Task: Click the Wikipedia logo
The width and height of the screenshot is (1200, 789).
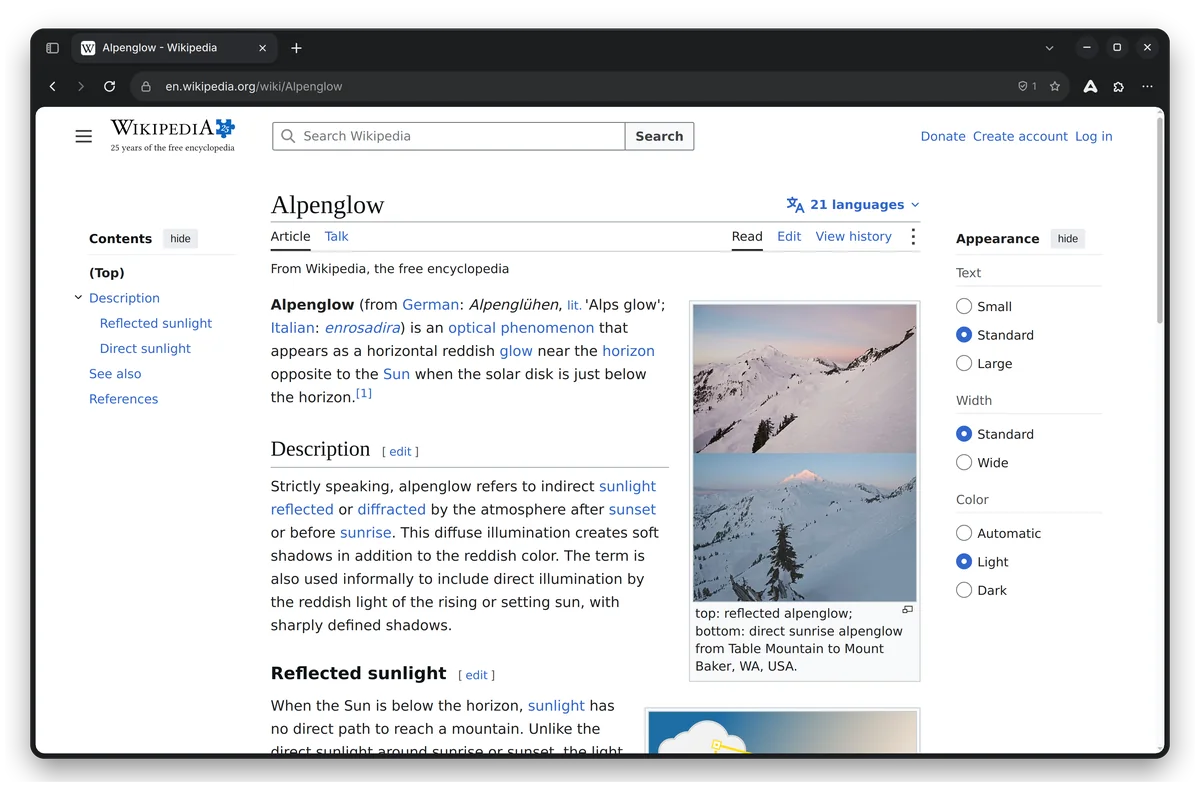Action: click(173, 135)
